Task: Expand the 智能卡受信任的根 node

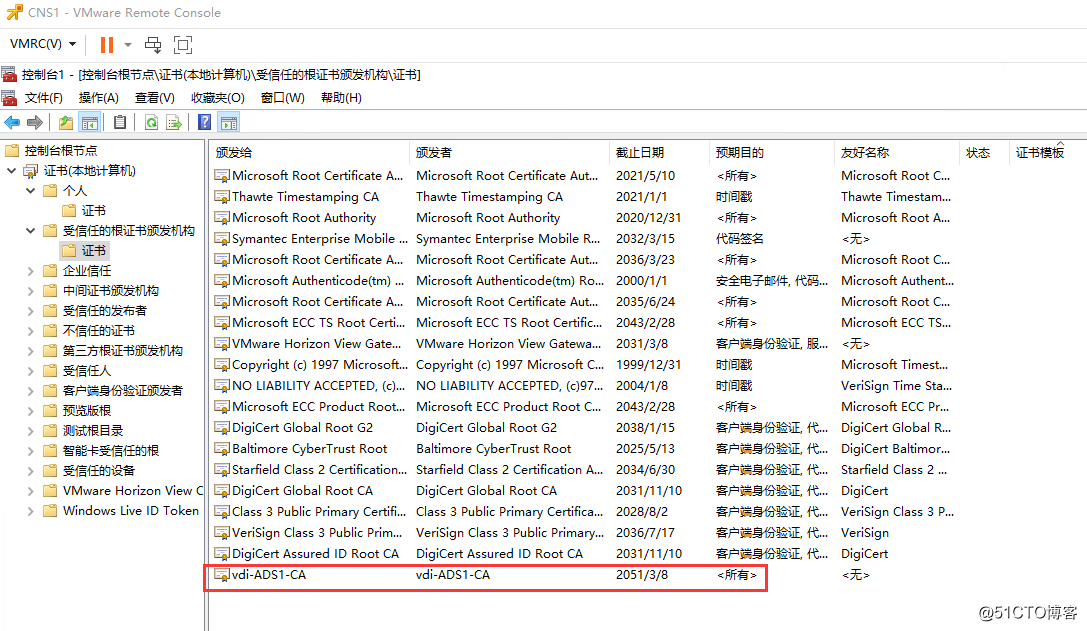Action: [31, 451]
